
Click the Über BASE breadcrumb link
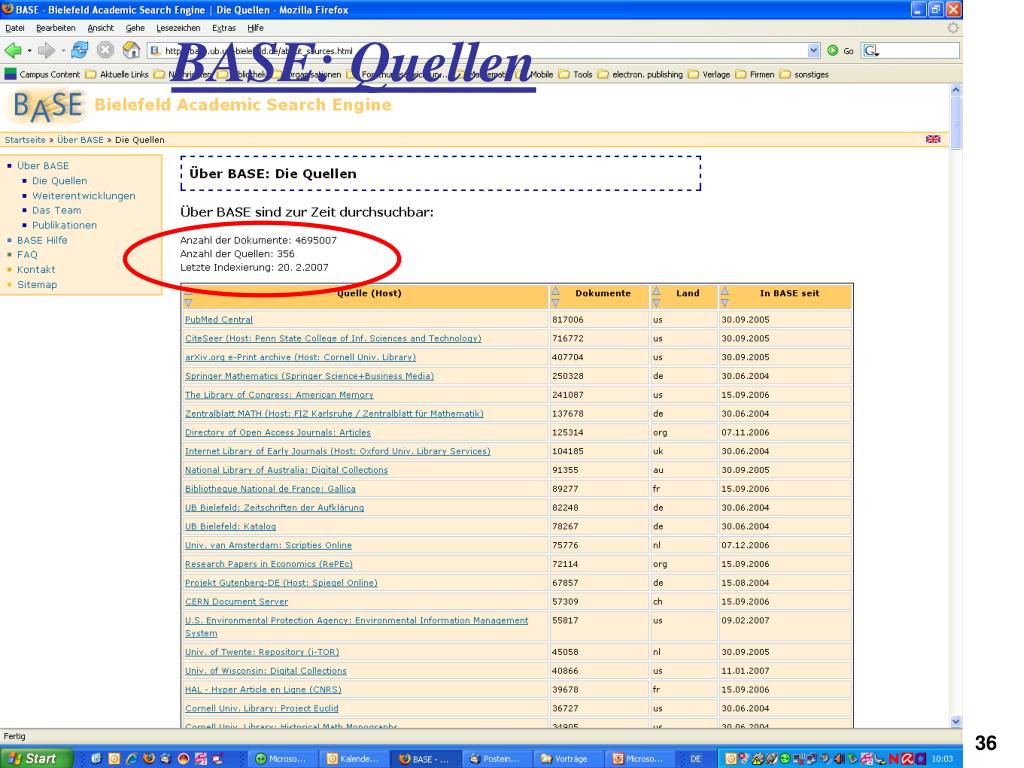80,140
